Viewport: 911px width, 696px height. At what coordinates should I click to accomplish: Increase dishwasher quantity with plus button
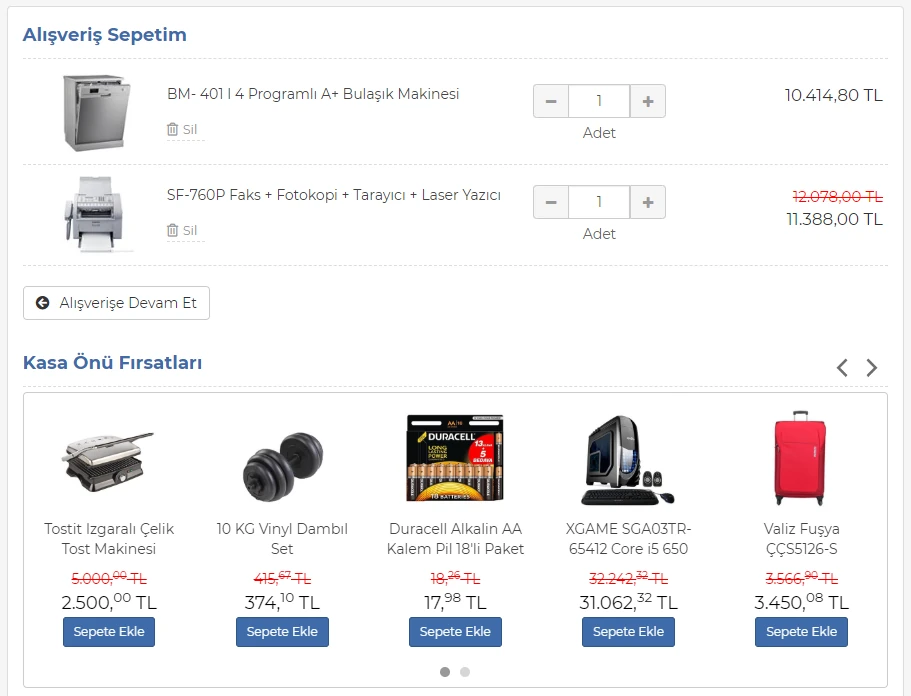click(648, 101)
